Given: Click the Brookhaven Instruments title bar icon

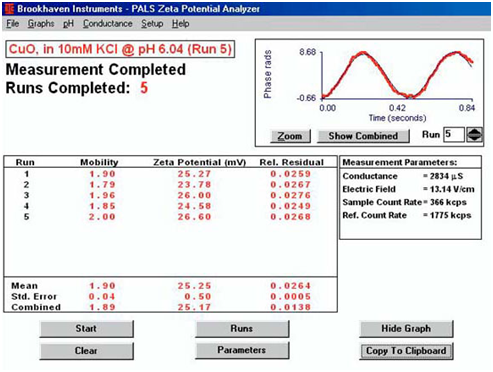Looking at the screenshot, I should point(9,8).
